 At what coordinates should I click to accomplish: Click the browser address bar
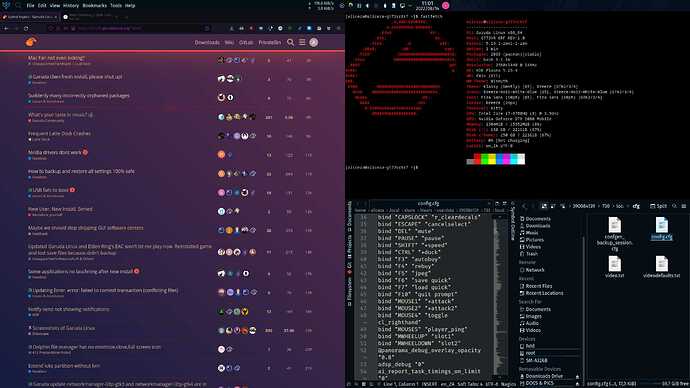coord(128,28)
